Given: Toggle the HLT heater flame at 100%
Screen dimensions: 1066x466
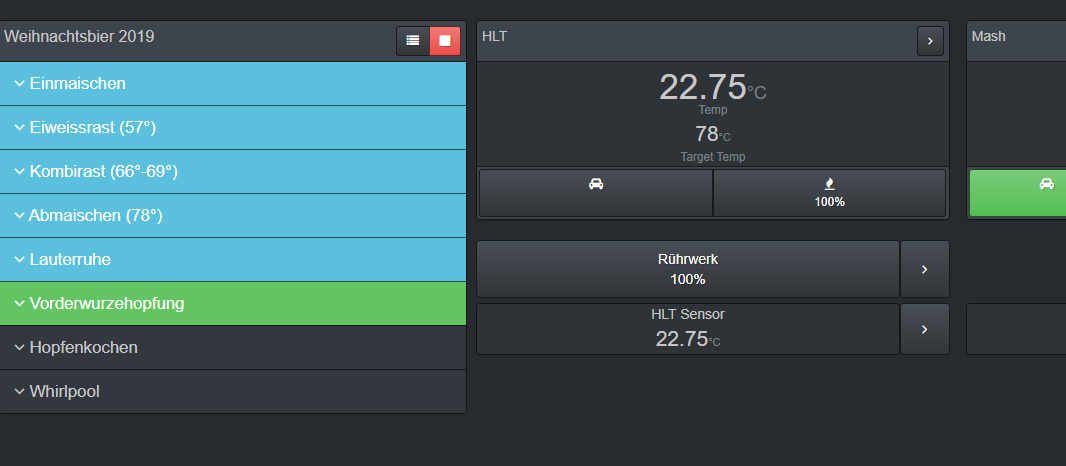Looking at the screenshot, I should coord(829,193).
